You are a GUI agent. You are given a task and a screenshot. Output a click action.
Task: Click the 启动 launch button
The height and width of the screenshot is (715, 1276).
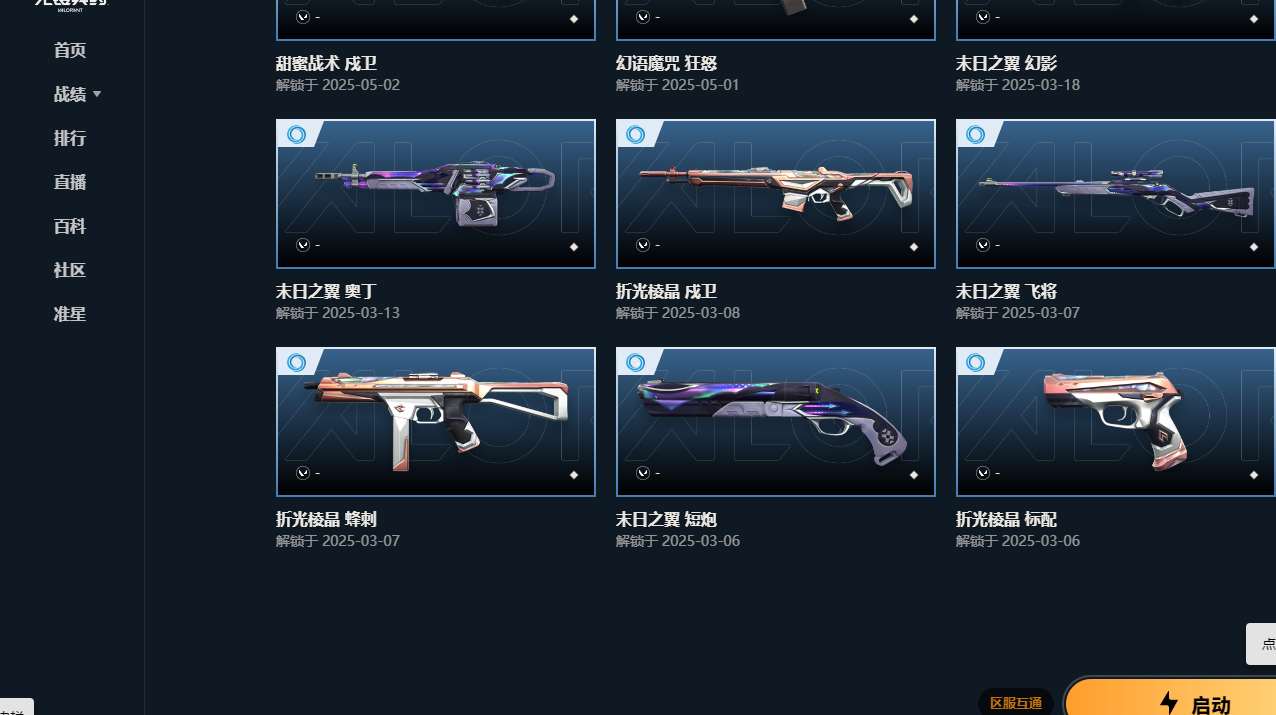(x=1170, y=697)
